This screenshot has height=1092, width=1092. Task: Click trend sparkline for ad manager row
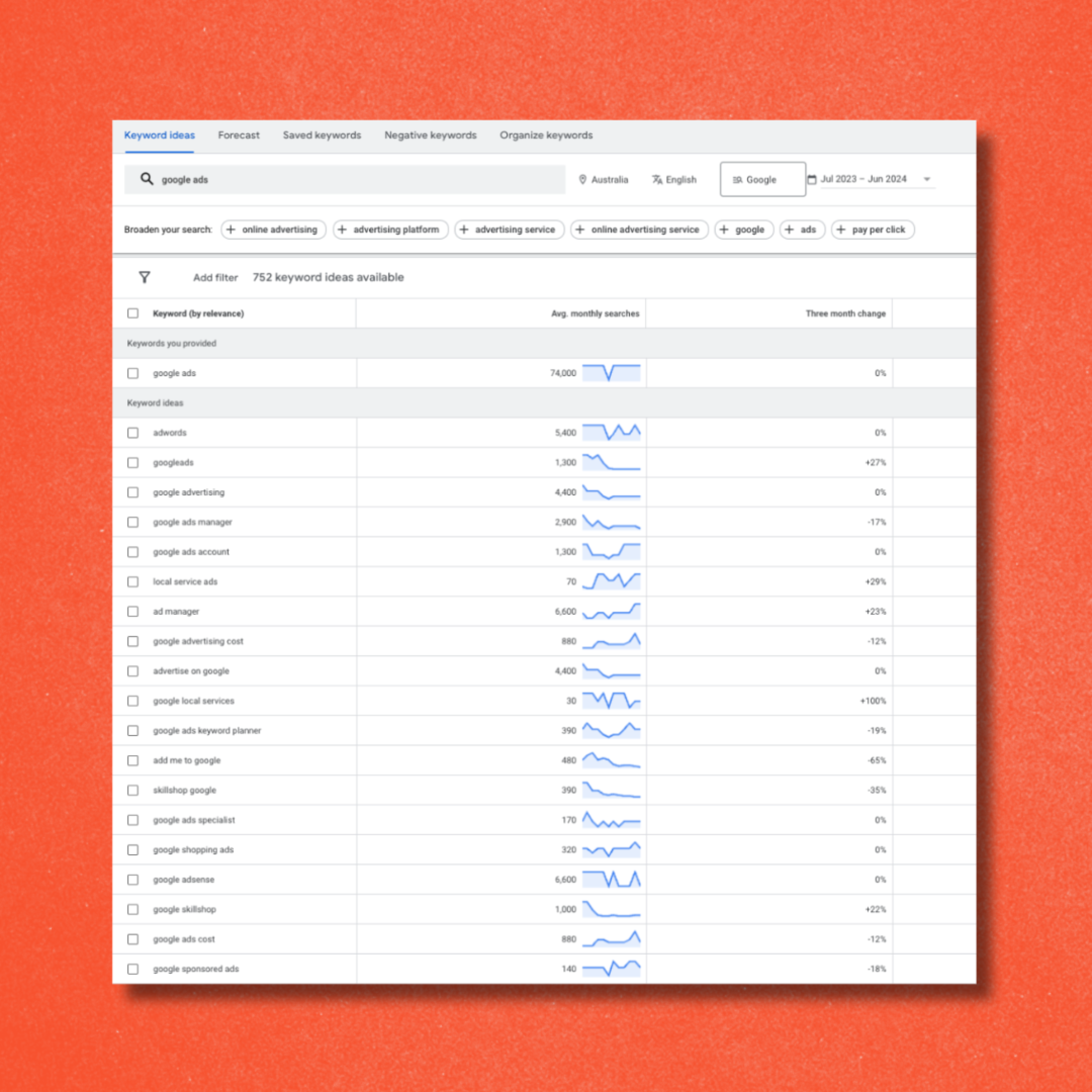612,611
